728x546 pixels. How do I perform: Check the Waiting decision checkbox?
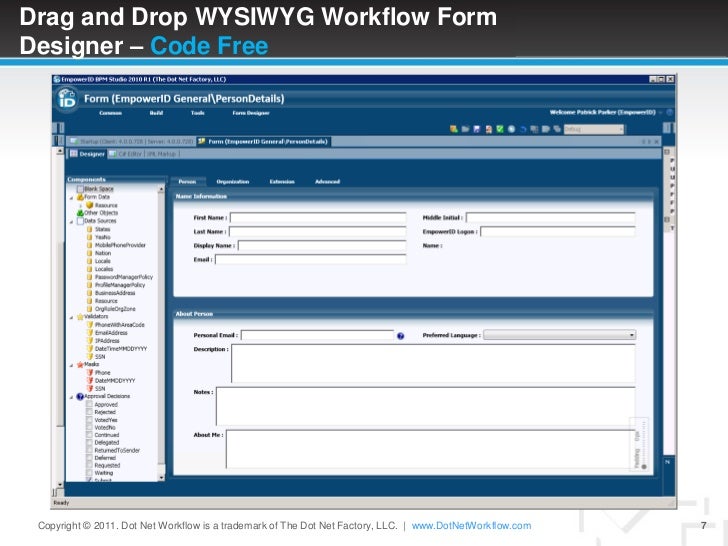point(89,473)
